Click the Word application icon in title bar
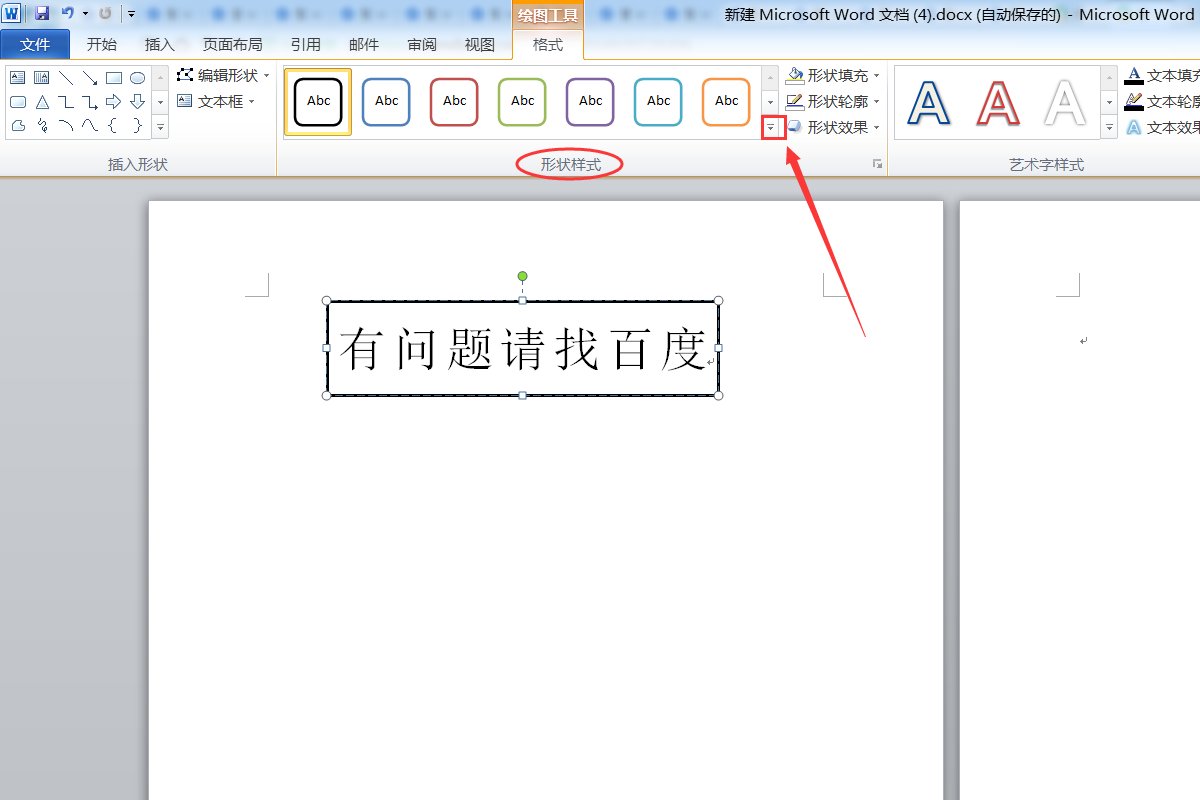1200x800 pixels. (x=10, y=13)
